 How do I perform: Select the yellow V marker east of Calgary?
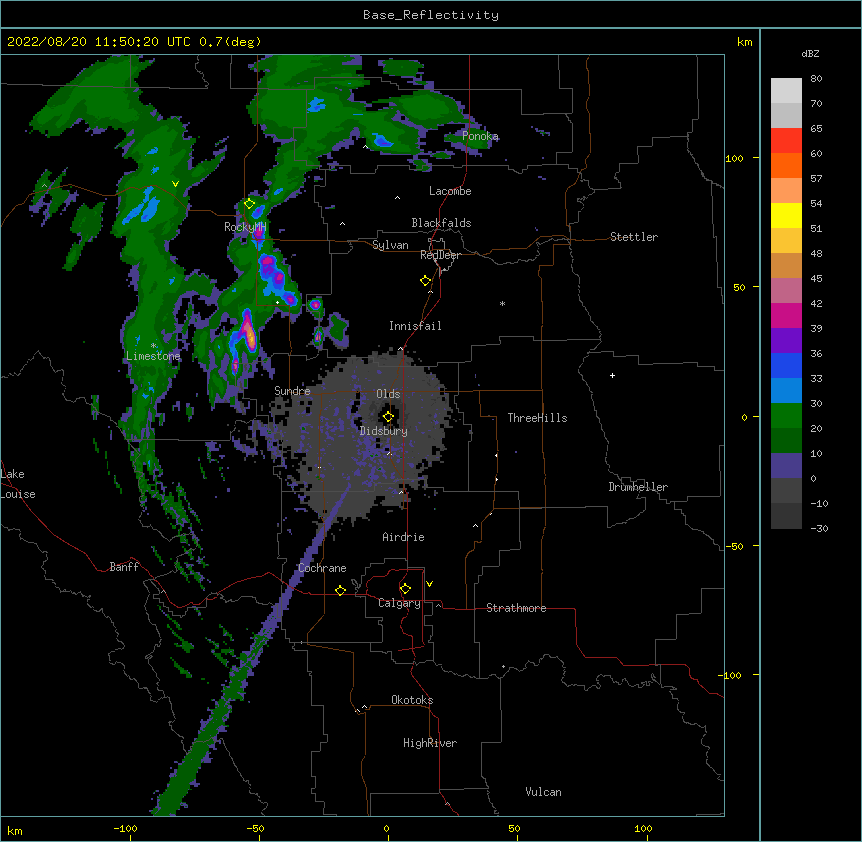pyautogui.click(x=429, y=584)
